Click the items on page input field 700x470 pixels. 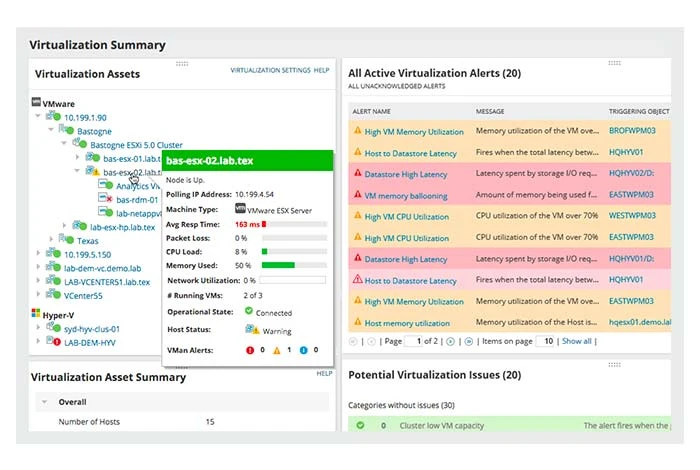(545, 341)
